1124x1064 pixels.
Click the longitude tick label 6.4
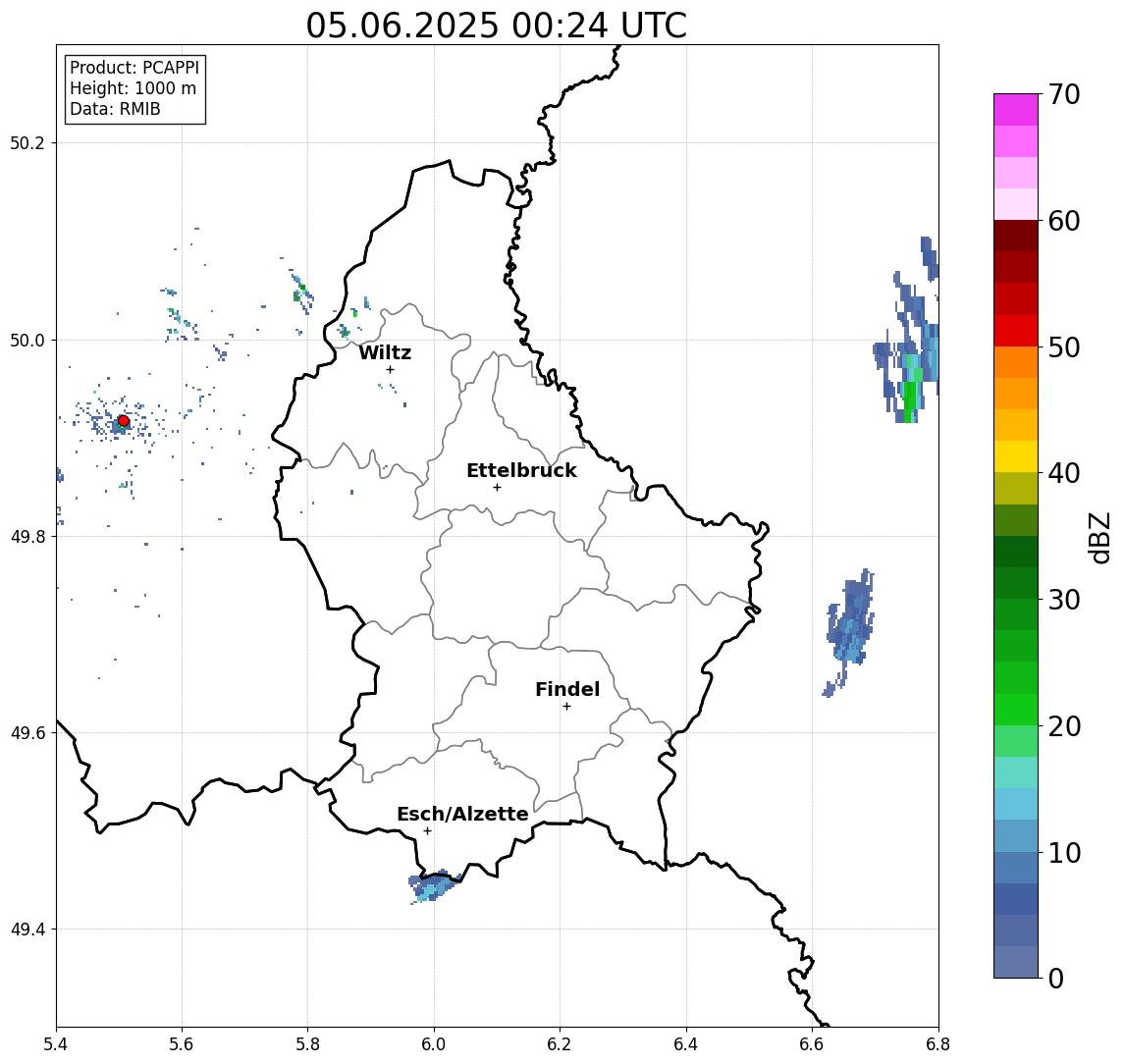686,1044
